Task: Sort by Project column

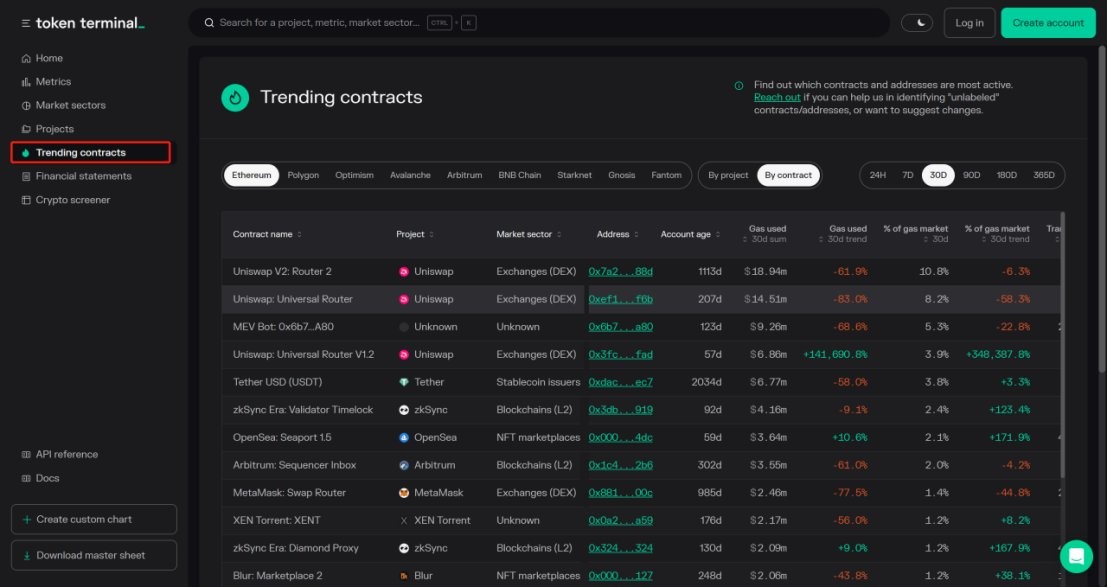Action: [x=415, y=235]
